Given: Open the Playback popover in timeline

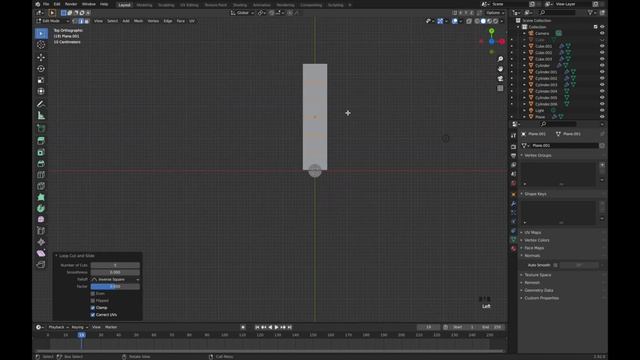Looking at the screenshot, I should click(x=58, y=327).
